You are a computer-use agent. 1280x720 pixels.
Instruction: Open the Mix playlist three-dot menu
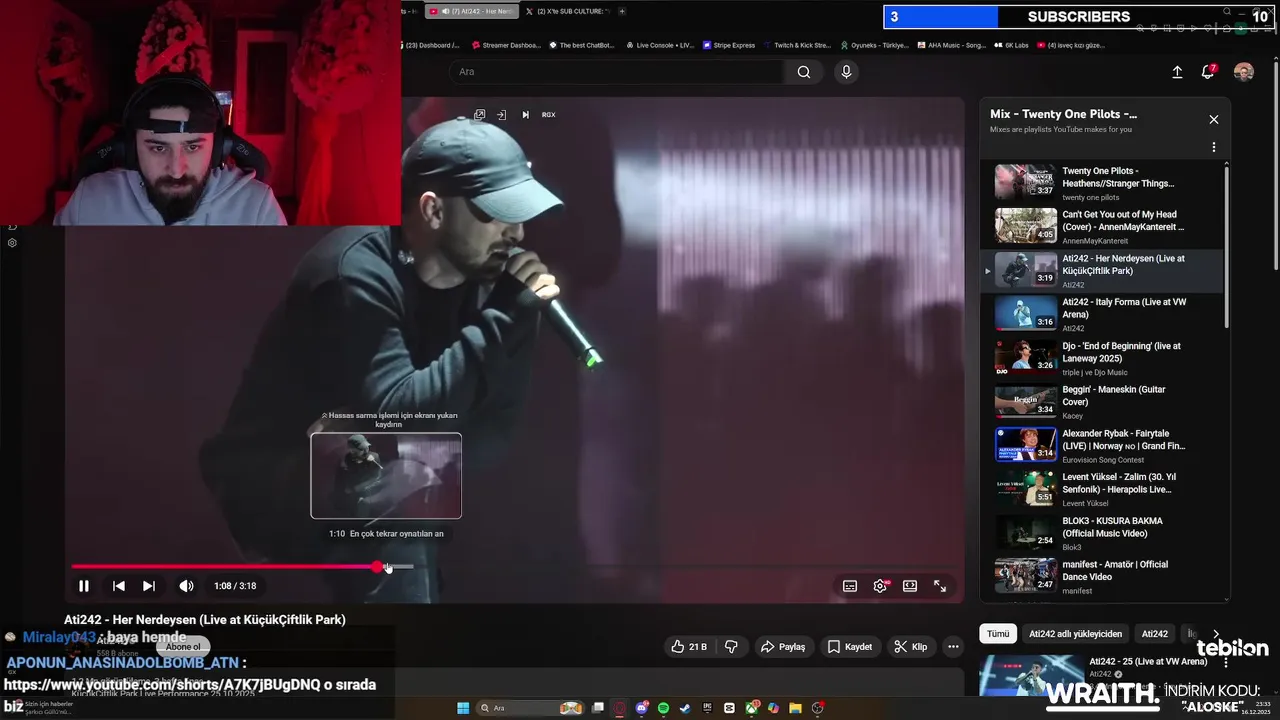(x=1214, y=147)
